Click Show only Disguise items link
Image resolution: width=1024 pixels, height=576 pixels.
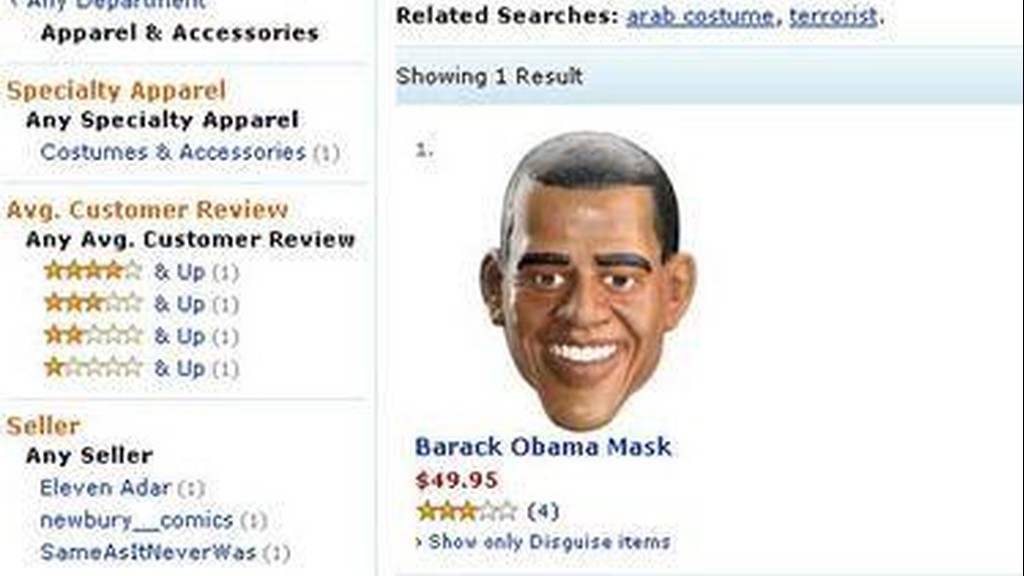click(x=549, y=542)
